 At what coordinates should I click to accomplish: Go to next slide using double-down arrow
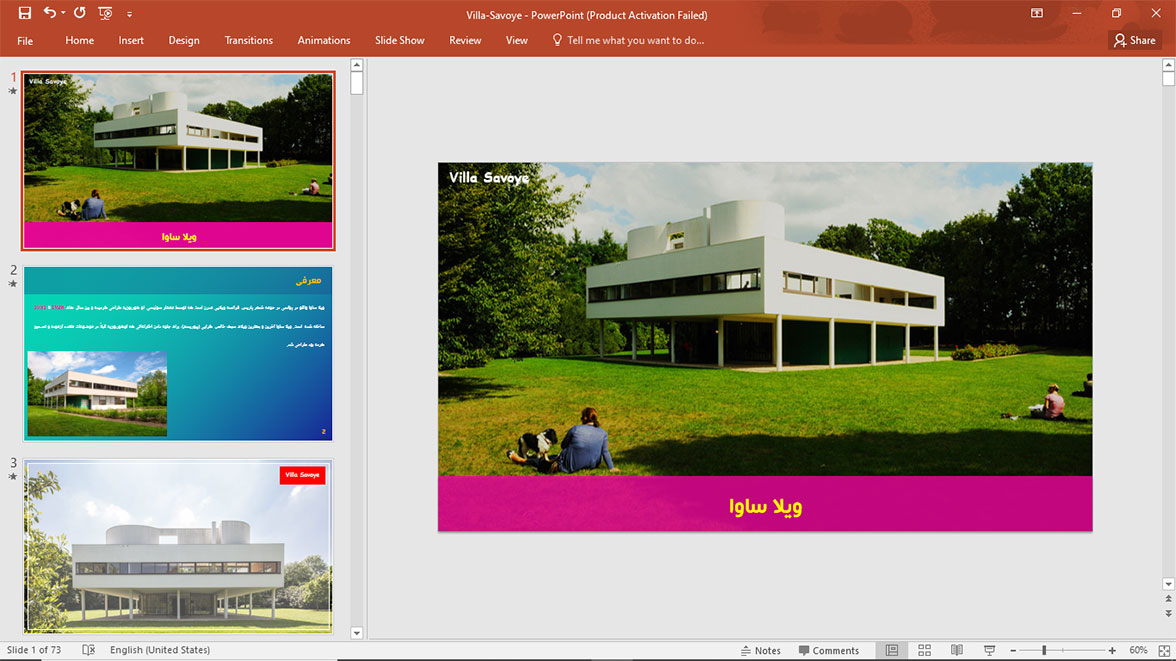pyautogui.click(x=1168, y=613)
